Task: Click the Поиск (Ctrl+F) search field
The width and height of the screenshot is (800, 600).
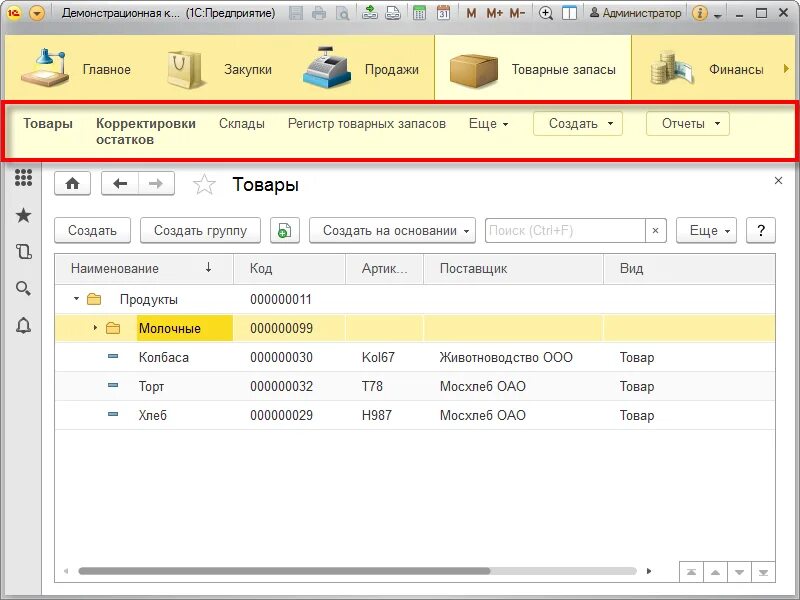Action: 565,231
